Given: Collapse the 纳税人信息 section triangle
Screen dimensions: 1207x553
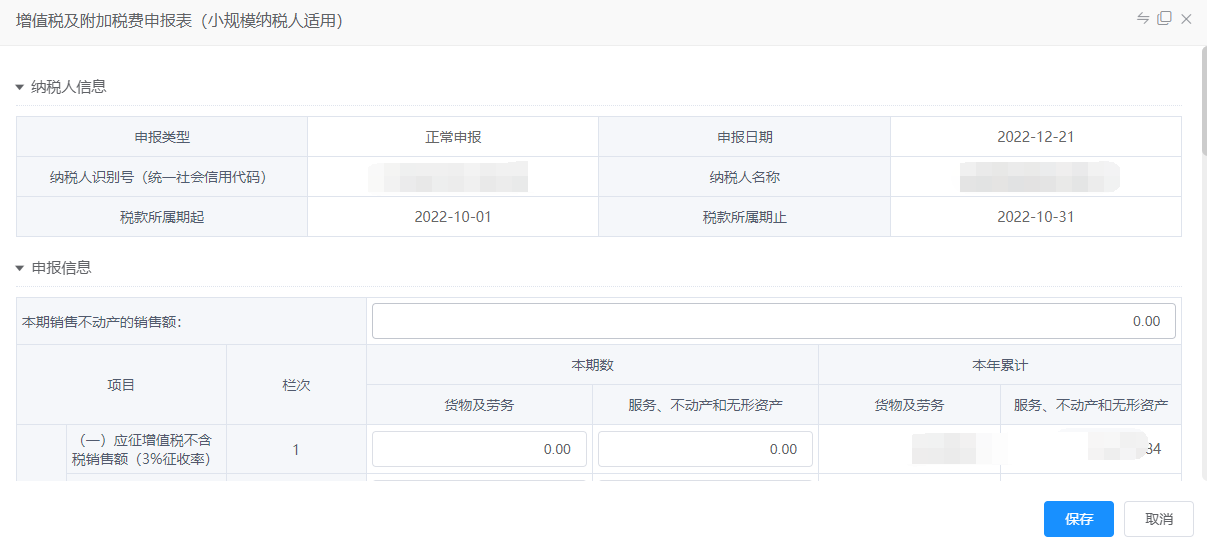Looking at the screenshot, I should click(x=19, y=87).
